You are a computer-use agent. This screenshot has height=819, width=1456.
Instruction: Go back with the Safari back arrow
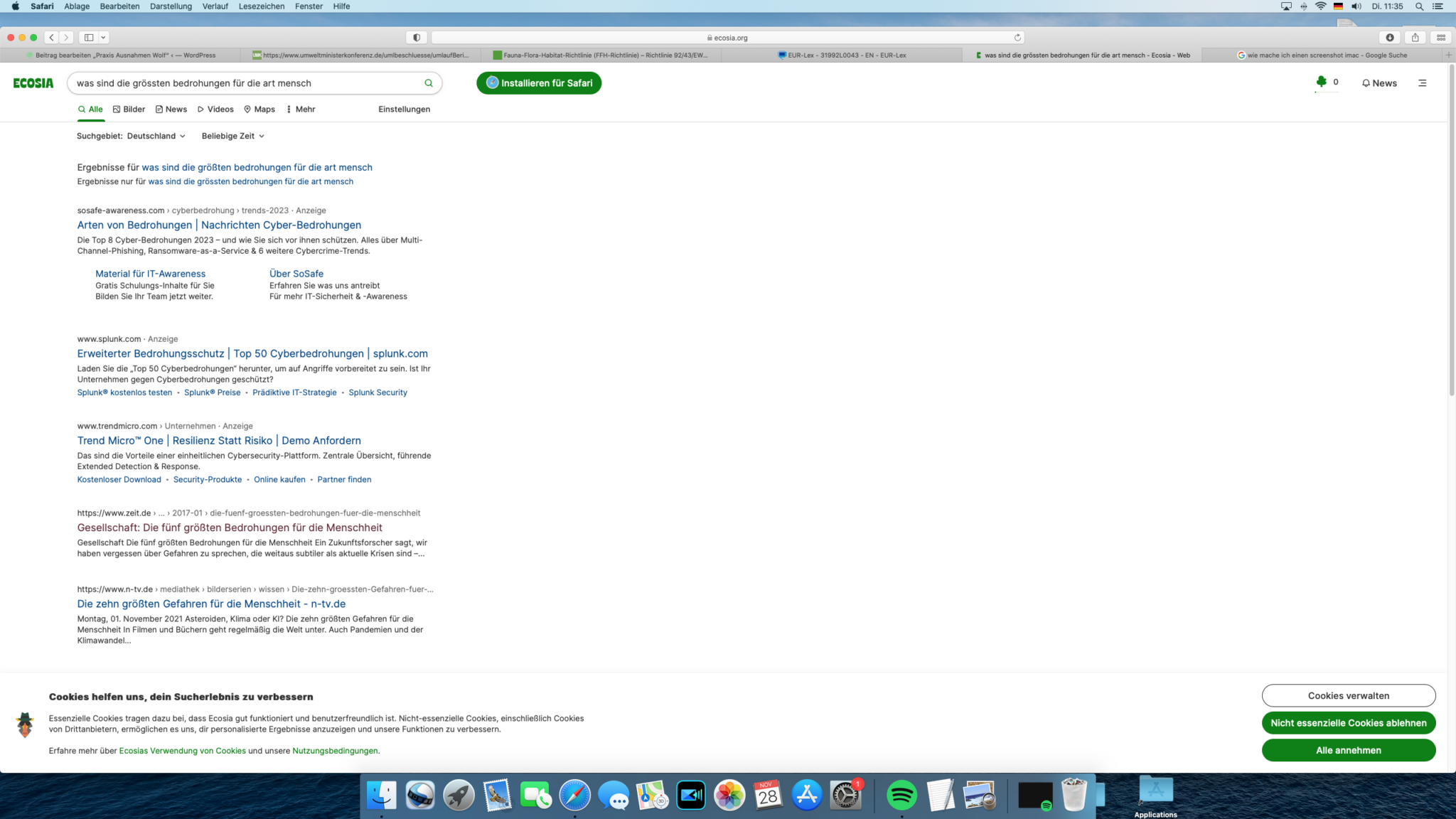coord(52,38)
